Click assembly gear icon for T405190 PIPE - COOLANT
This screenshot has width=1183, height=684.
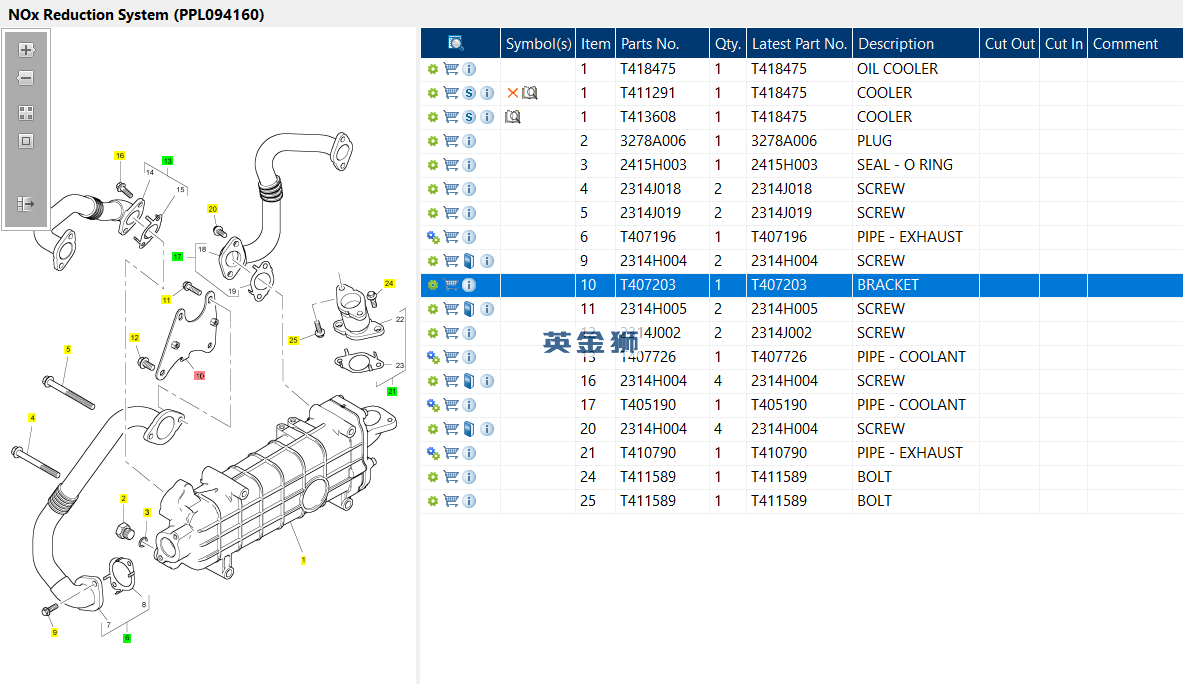[433, 405]
